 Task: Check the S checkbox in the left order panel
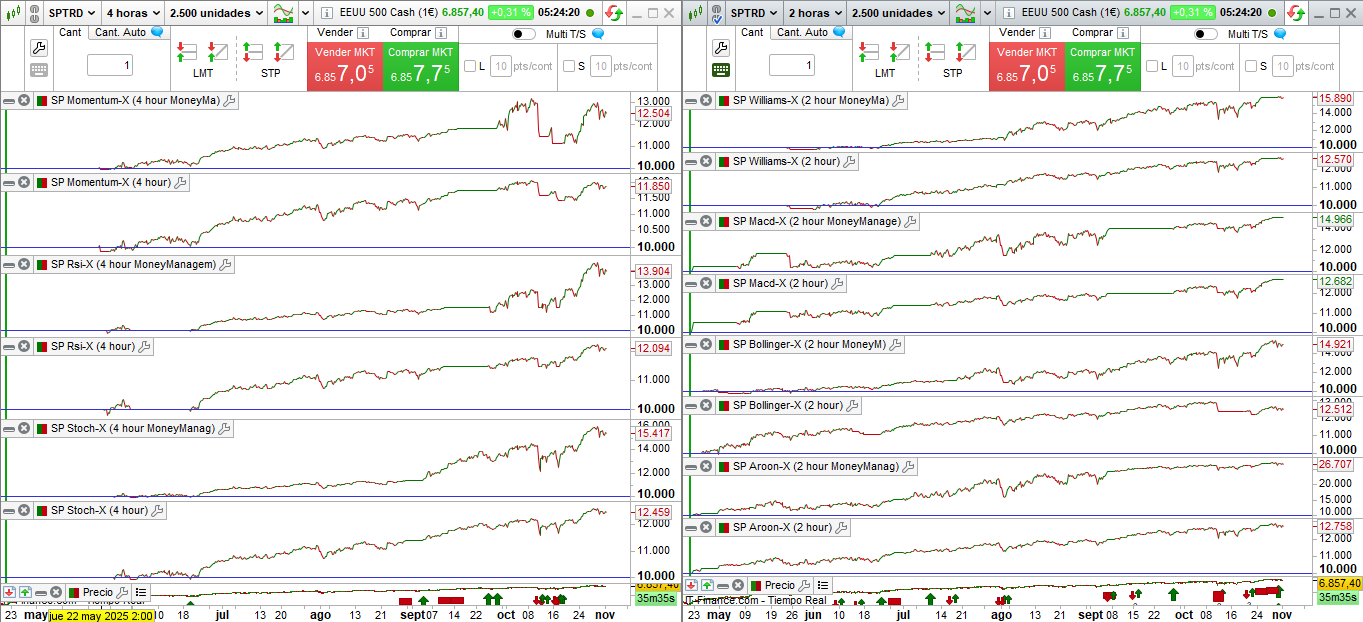(x=569, y=66)
